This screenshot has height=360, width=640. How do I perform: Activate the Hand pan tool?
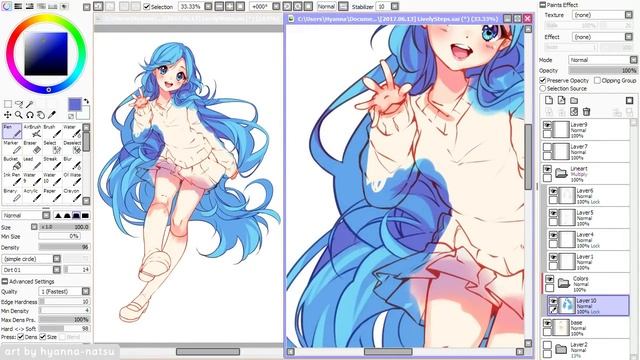(x=41, y=115)
